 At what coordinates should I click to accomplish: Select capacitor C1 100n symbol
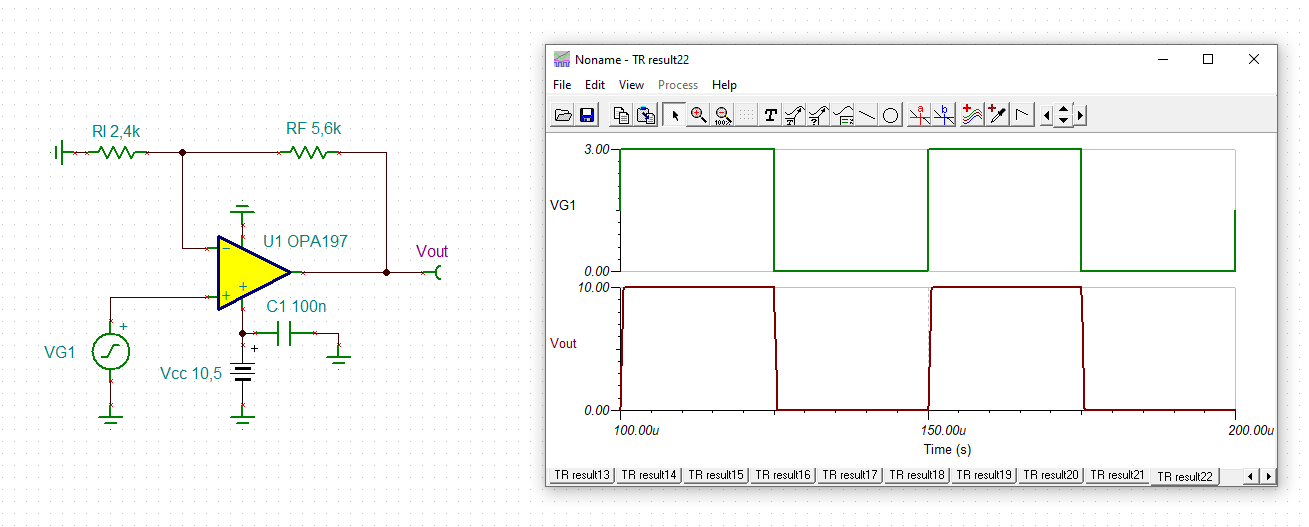[x=284, y=333]
